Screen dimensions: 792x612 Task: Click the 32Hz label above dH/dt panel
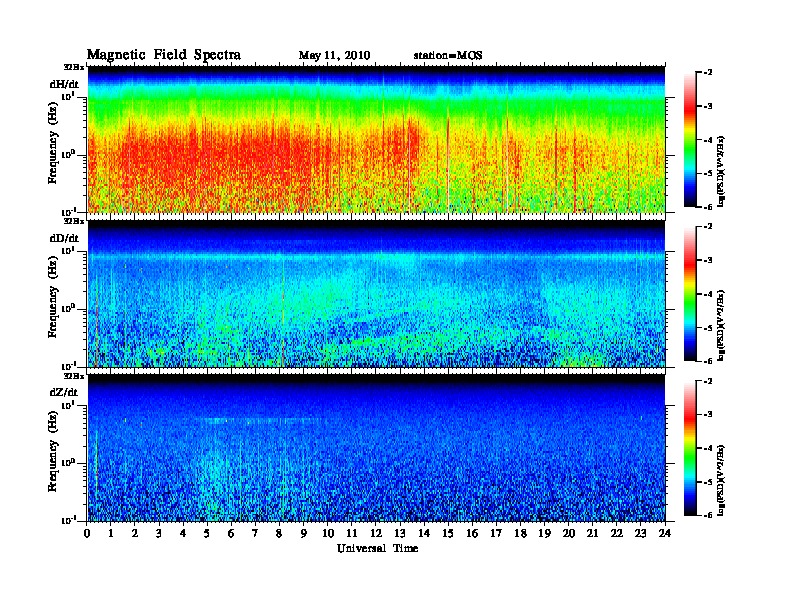tap(74, 67)
